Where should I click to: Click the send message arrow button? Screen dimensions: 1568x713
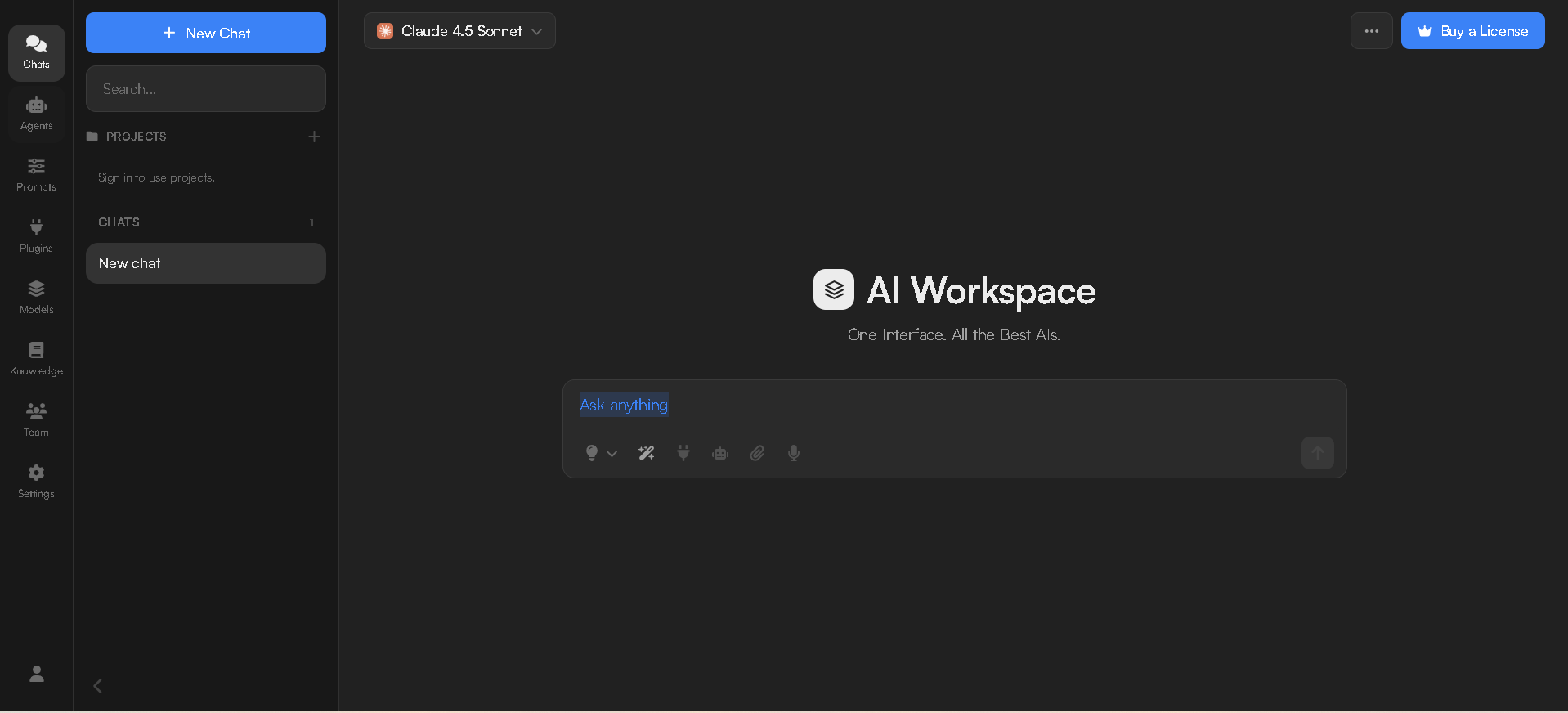[1318, 453]
